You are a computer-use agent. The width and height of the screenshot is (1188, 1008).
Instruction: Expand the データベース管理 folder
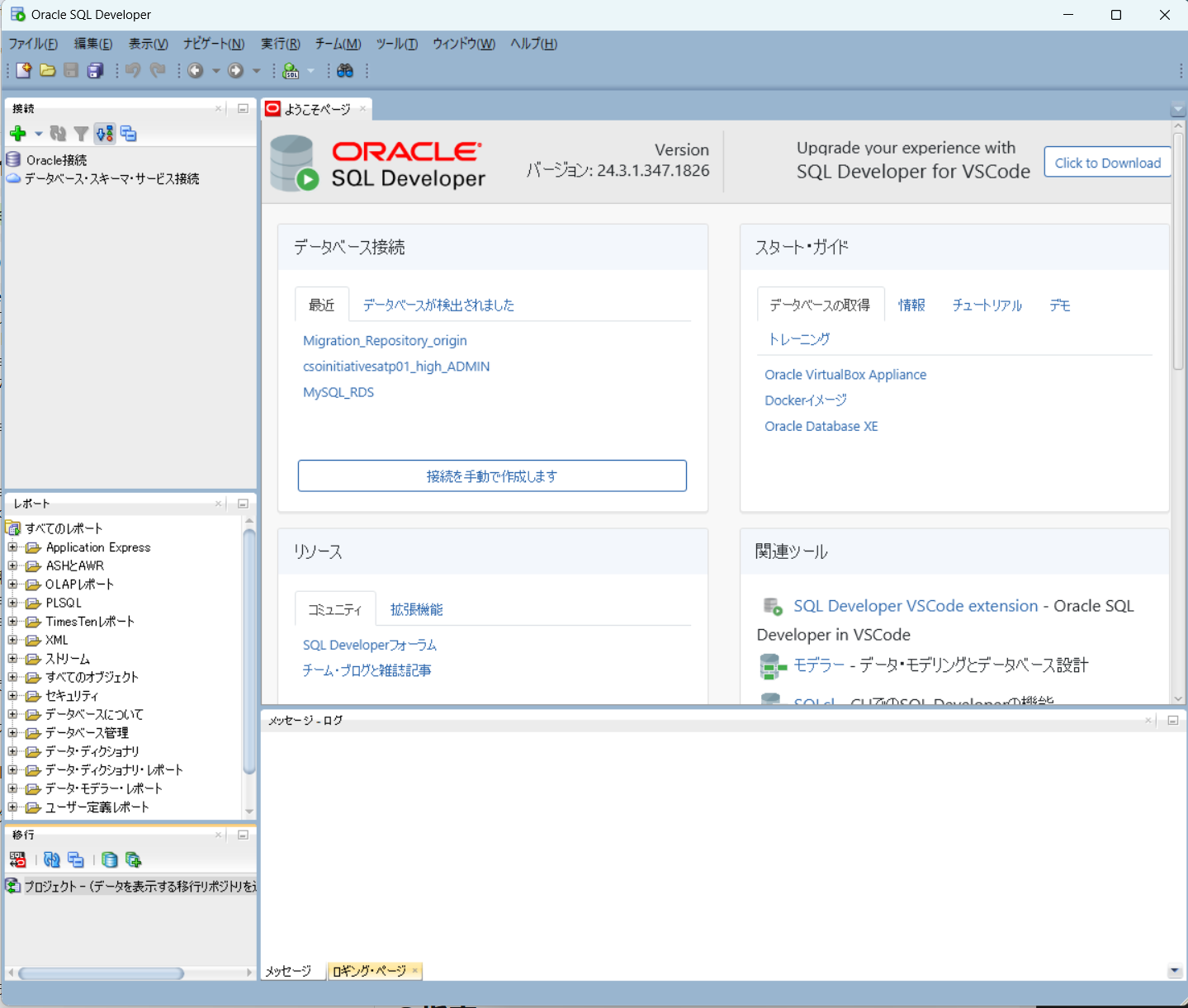point(12,733)
